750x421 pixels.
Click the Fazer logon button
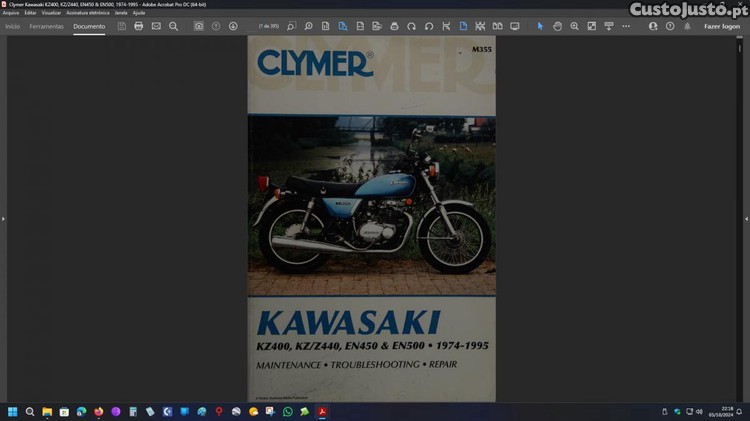tap(721, 26)
